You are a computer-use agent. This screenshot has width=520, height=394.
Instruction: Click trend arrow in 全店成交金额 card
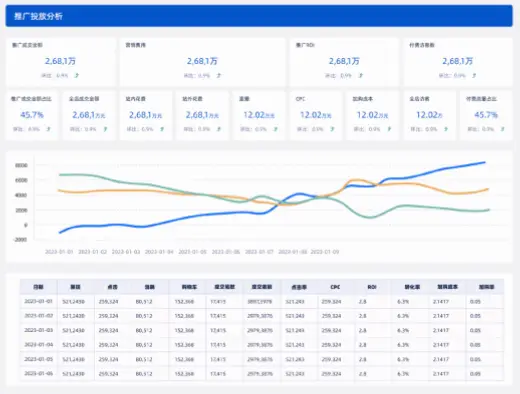pos(105,129)
